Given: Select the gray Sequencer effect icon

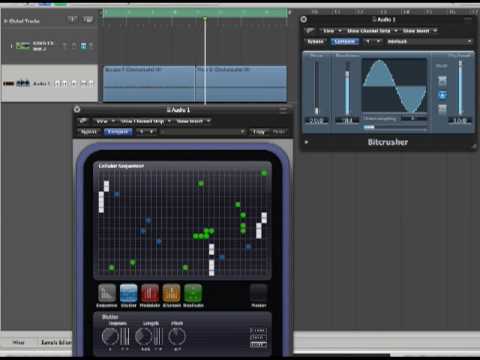Looking at the screenshot, I should 107,293.
